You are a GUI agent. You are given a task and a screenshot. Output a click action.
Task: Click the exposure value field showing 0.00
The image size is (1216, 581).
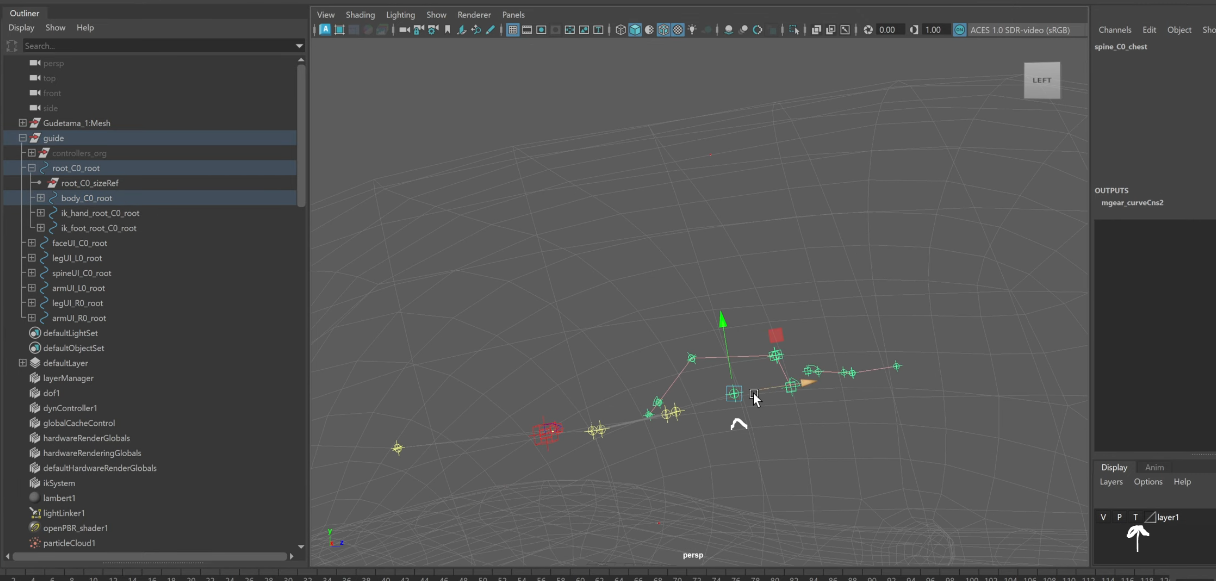coord(888,30)
